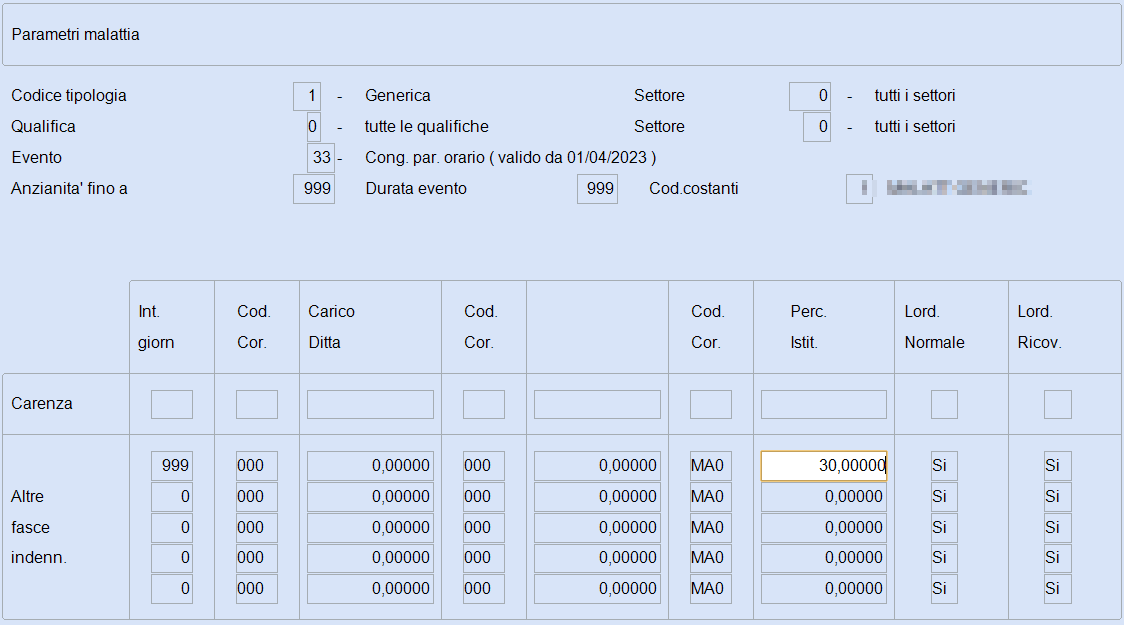Focus the Evento field containing 33
The image size is (1124, 625).
coord(320,158)
